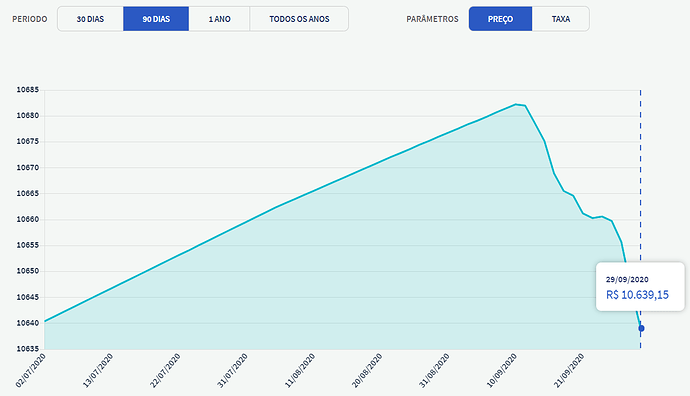Click the 29/09/2020 date in tooltip
This screenshot has width=690, height=396.
(627, 279)
